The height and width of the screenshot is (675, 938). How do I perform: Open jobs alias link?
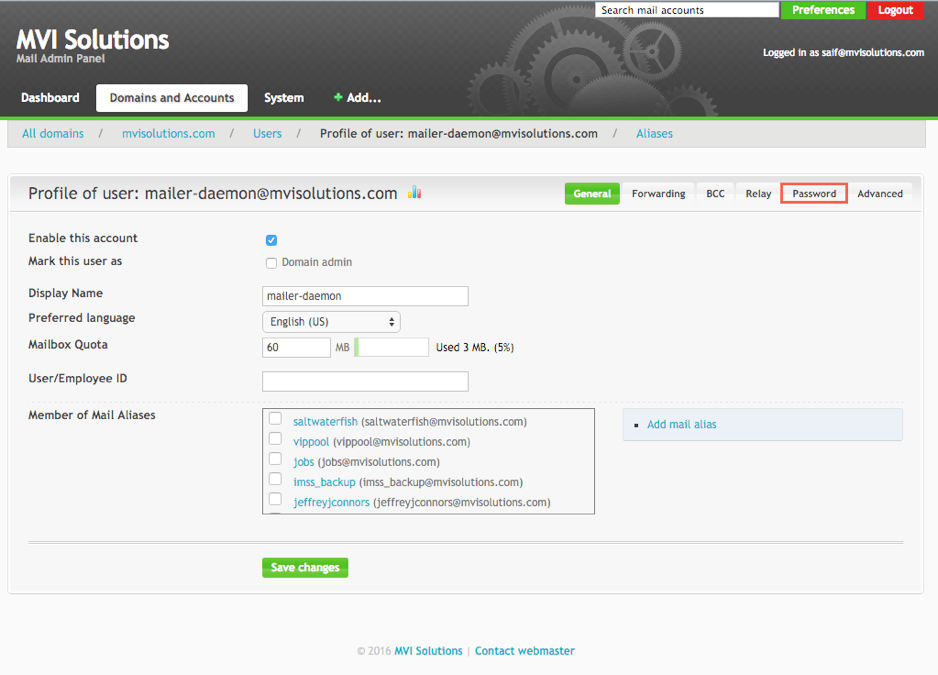click(304, 462)
